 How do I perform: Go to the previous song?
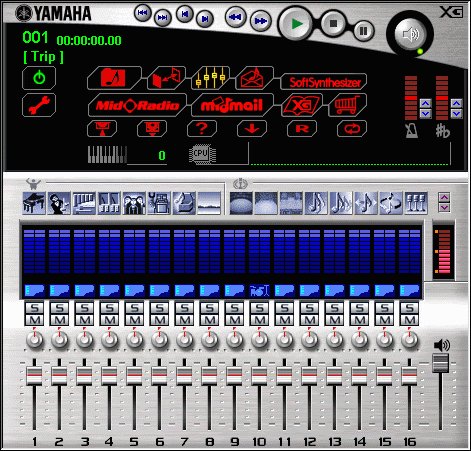[x=185, y=14]
